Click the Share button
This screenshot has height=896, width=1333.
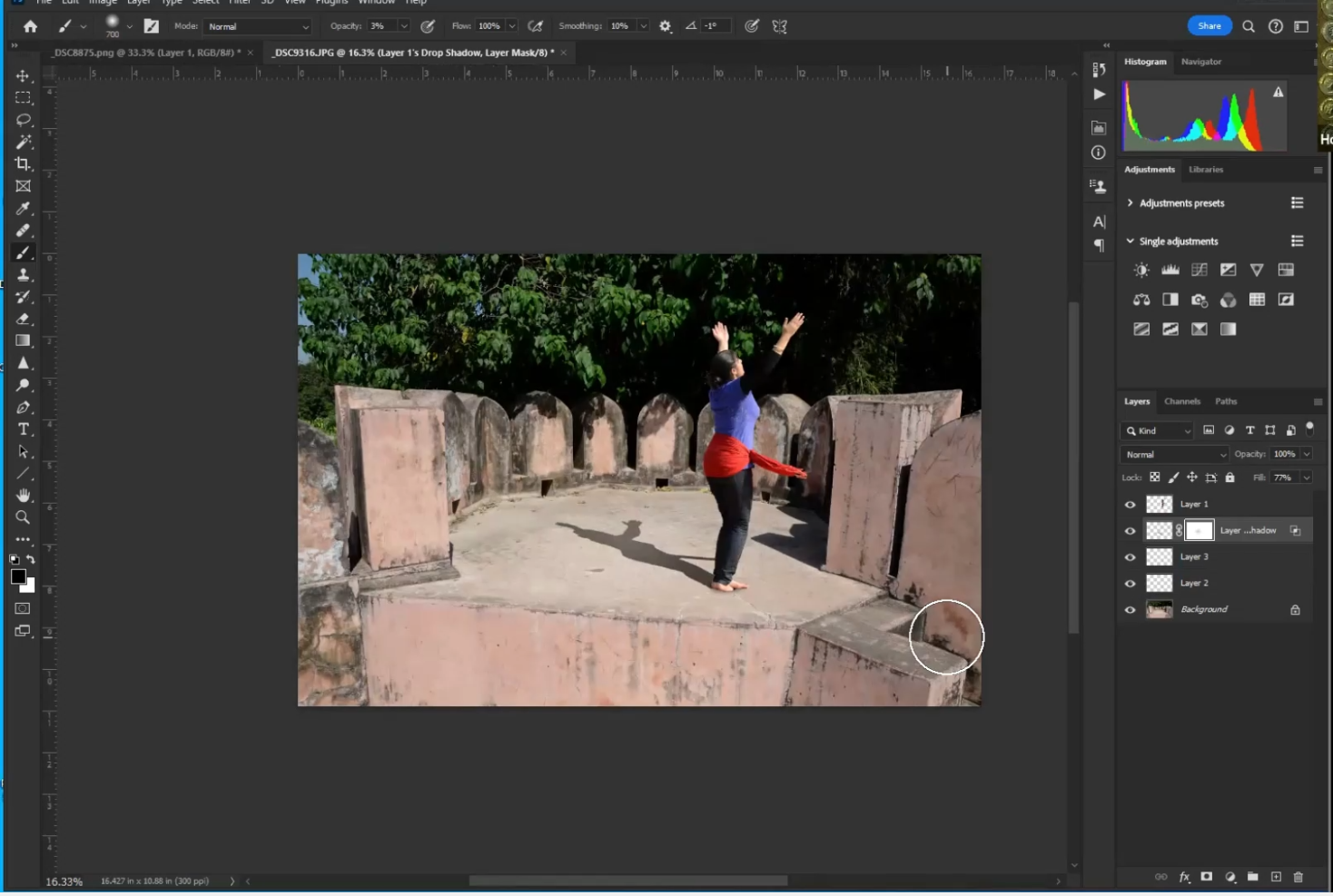click(1209, 26)
